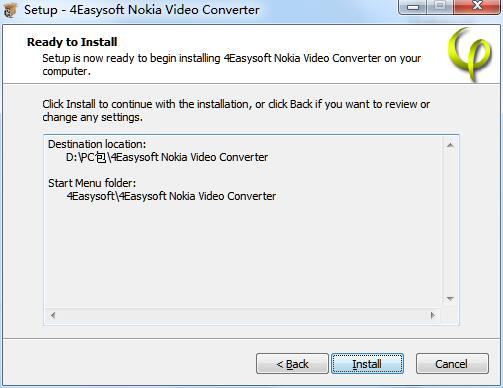
Task: Click the vertical scrollbar track in summary box
Action: (450, 222)
